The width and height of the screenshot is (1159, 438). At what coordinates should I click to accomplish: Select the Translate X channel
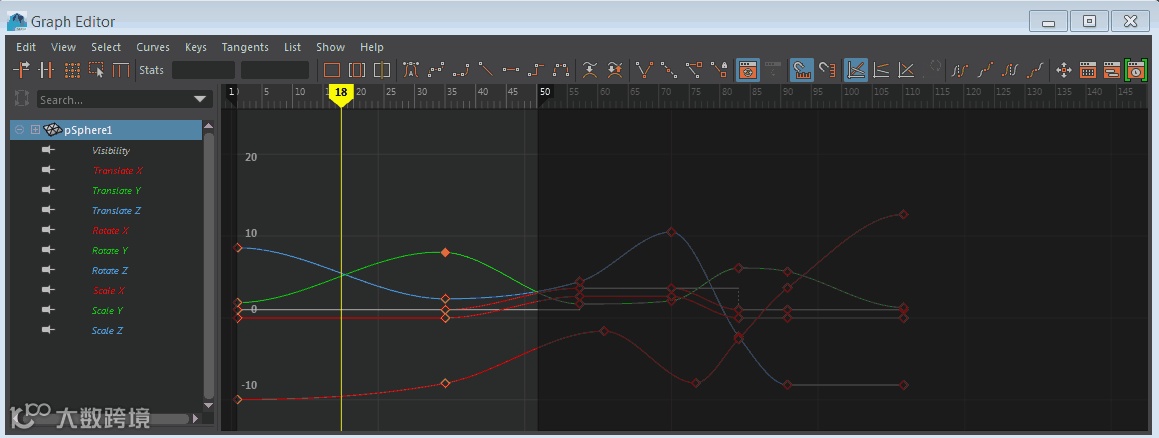[x=118, y=171]
